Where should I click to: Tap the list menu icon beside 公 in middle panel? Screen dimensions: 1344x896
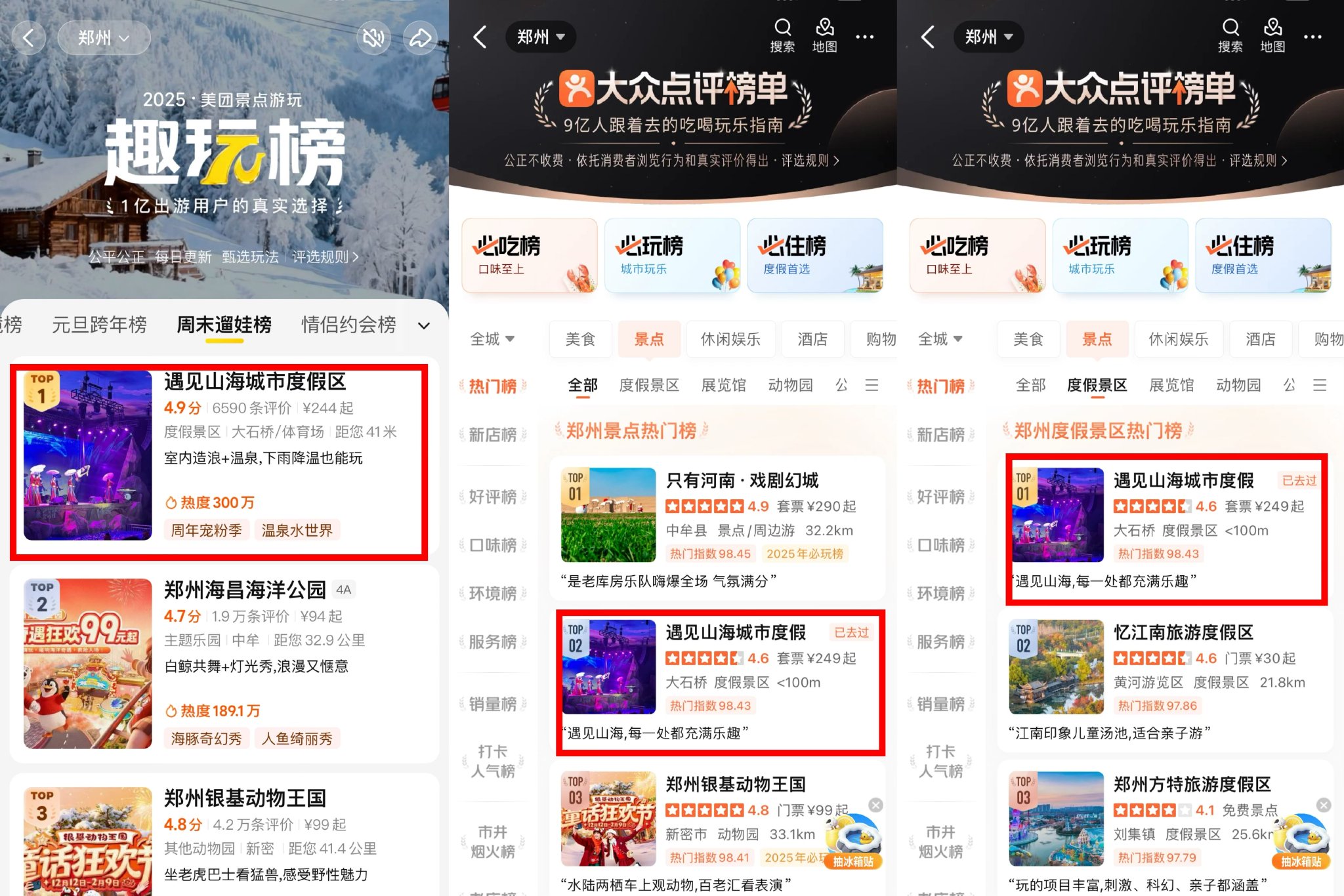(871, 385)
